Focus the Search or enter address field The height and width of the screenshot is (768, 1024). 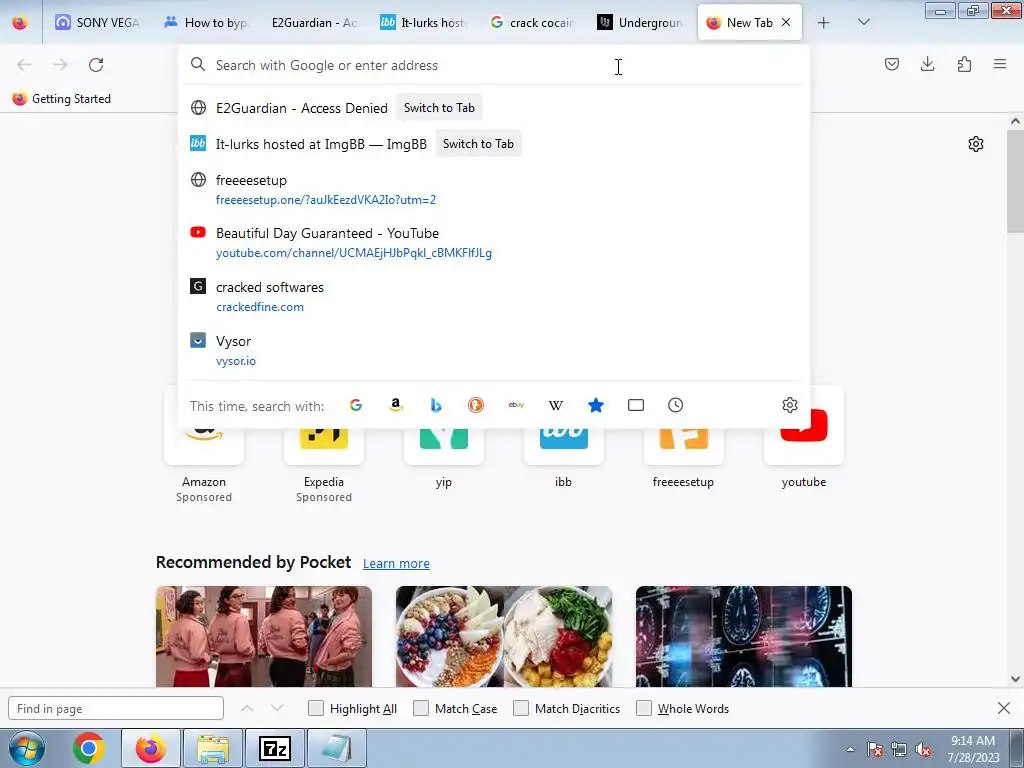[496, 65]
